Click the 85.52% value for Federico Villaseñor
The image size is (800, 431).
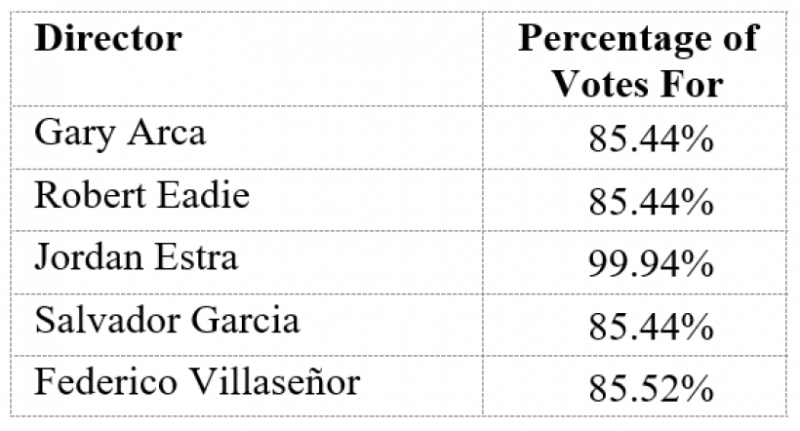click(x=637, y=385)
